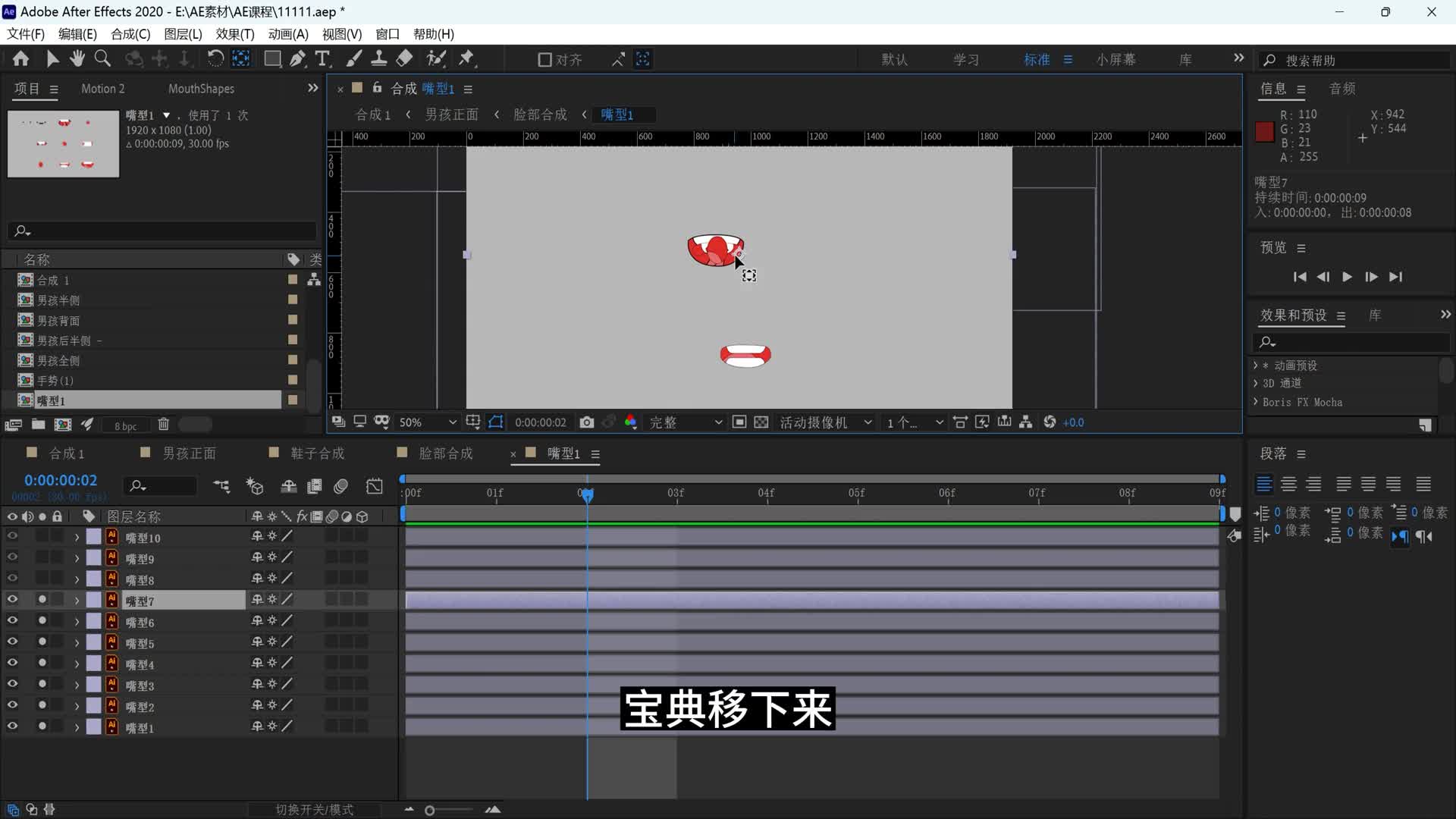This screenshot has width=1456, height=819.
Task: Select the Puppet Pin tool
Action: (466, 58)
